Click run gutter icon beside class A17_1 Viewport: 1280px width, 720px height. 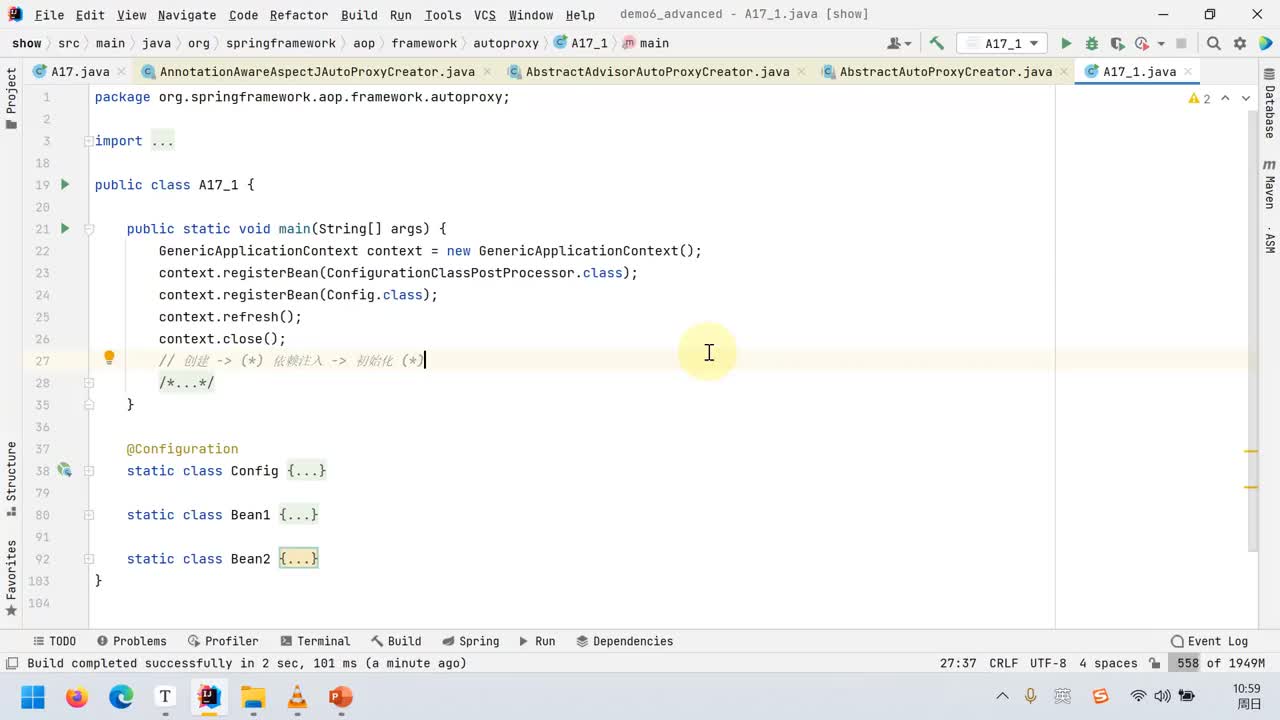[65, 184]
